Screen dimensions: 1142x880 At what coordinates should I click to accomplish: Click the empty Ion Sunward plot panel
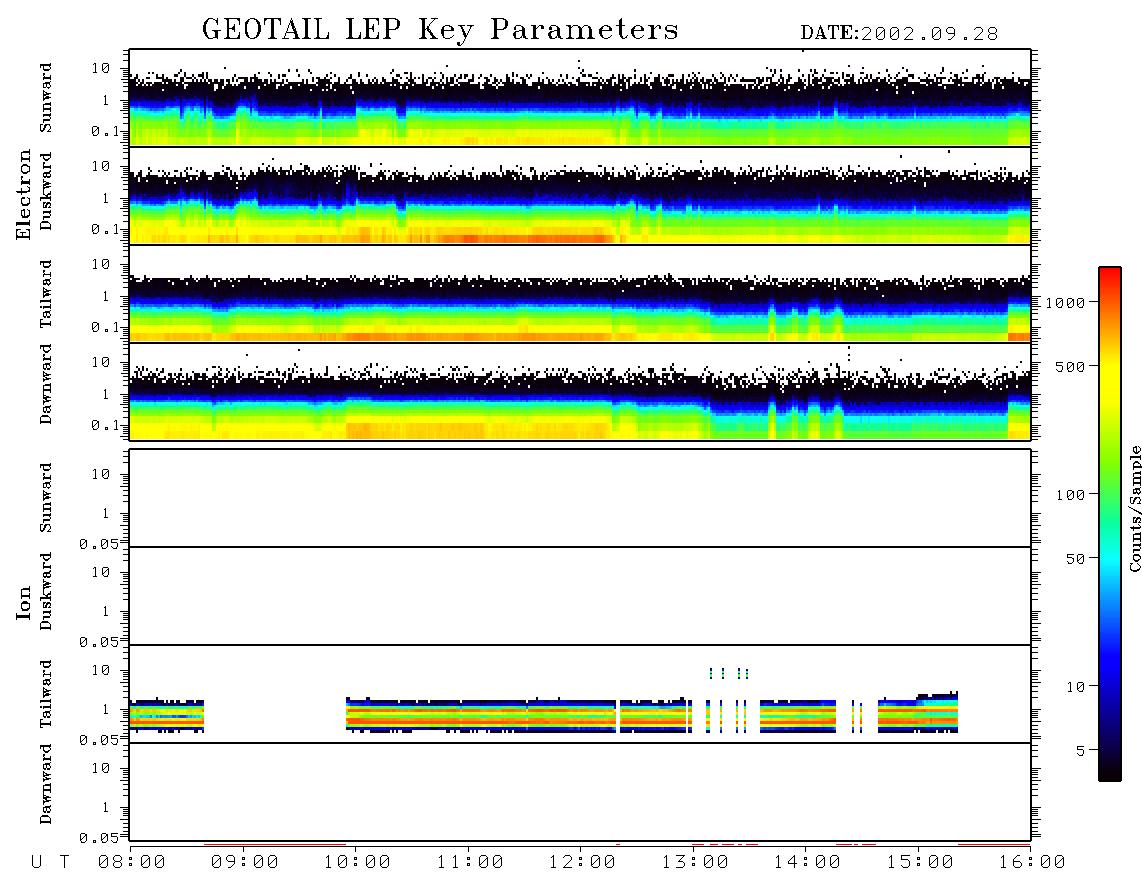click(x=580, y=498)
